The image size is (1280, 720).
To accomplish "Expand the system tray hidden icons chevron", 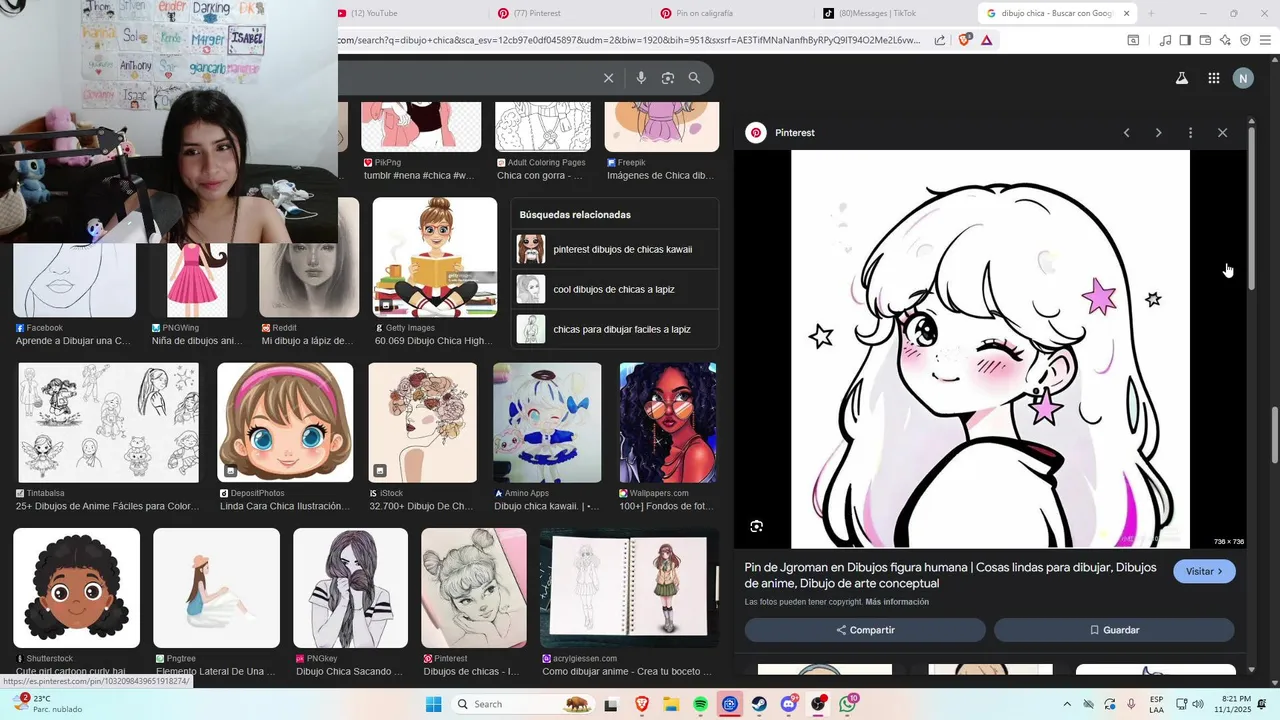I will coord(1066,704).
